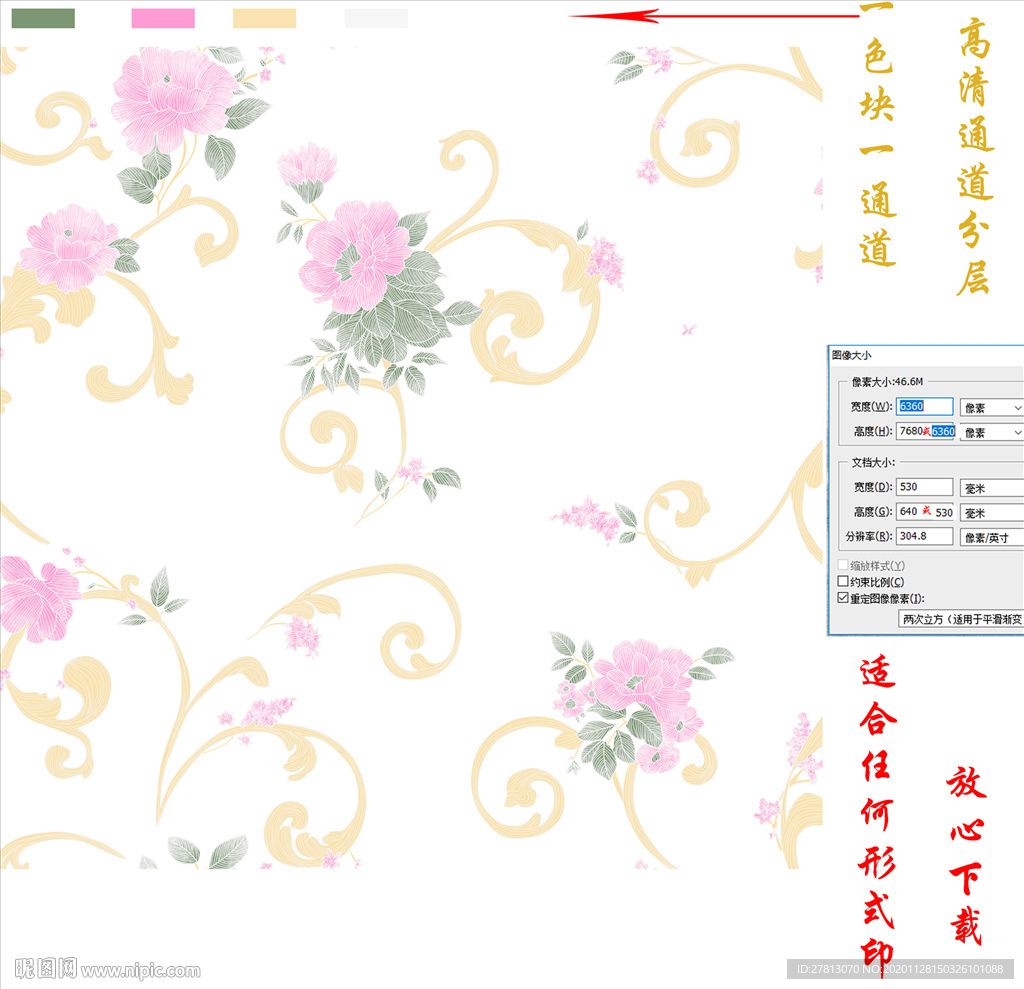
Task: Click the red arrow pointing left
Action: tap(712, 15)
